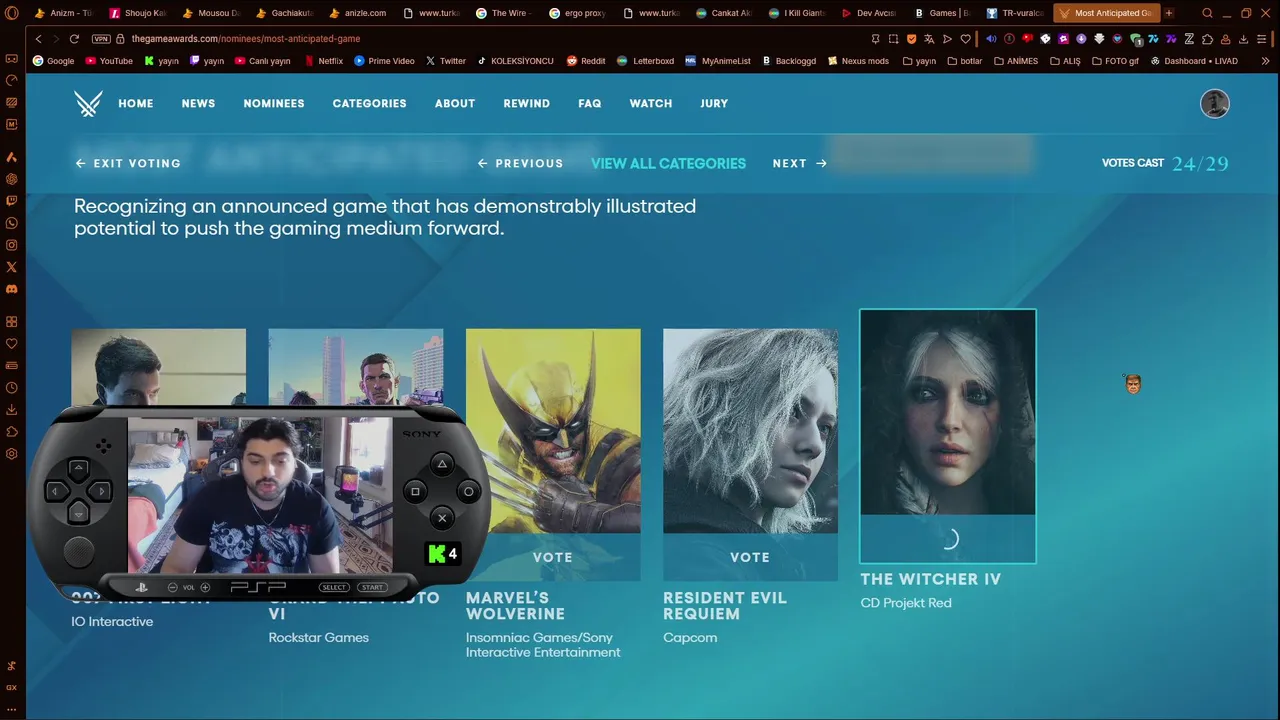
Task: Click the snapshot capture icon in toolbar
Action: (x=893, y=39)
